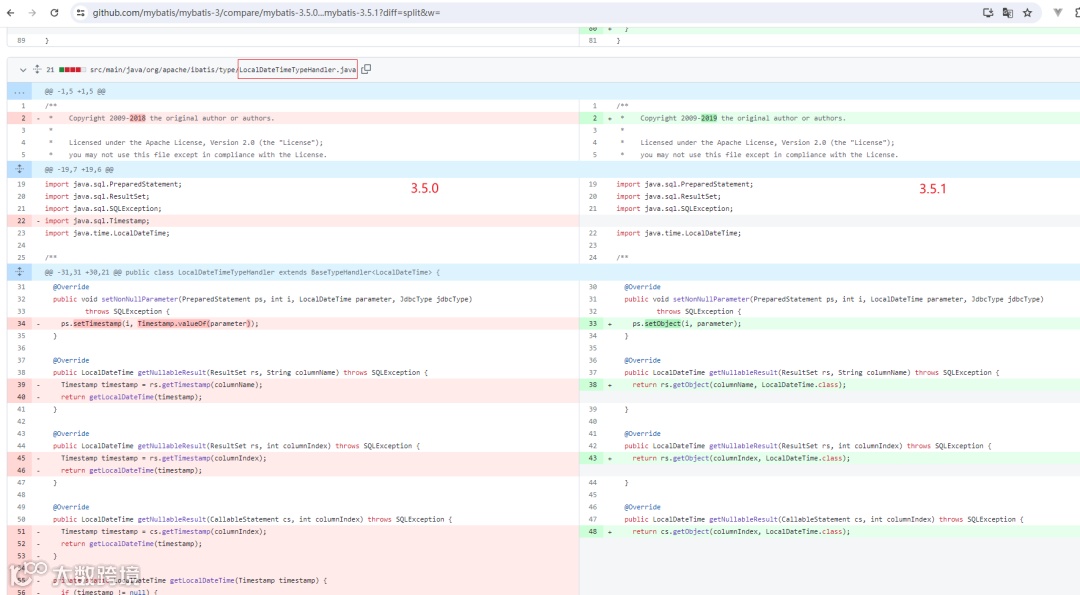Viewport: 1080px width, 595px height.
Task: Open the translate page icon
Action: 1008,12
